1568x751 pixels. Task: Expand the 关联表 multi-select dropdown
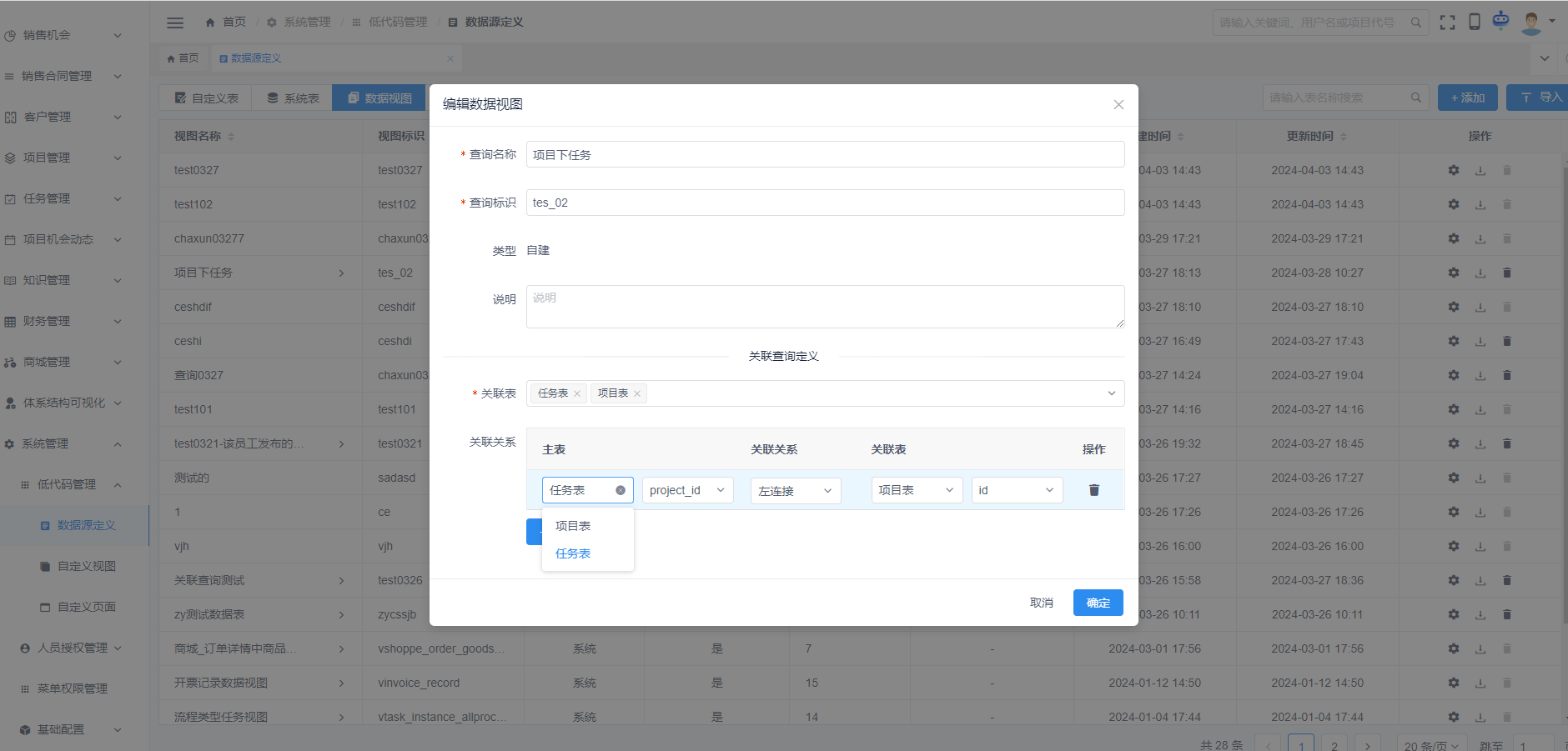tap(1111, 393)
